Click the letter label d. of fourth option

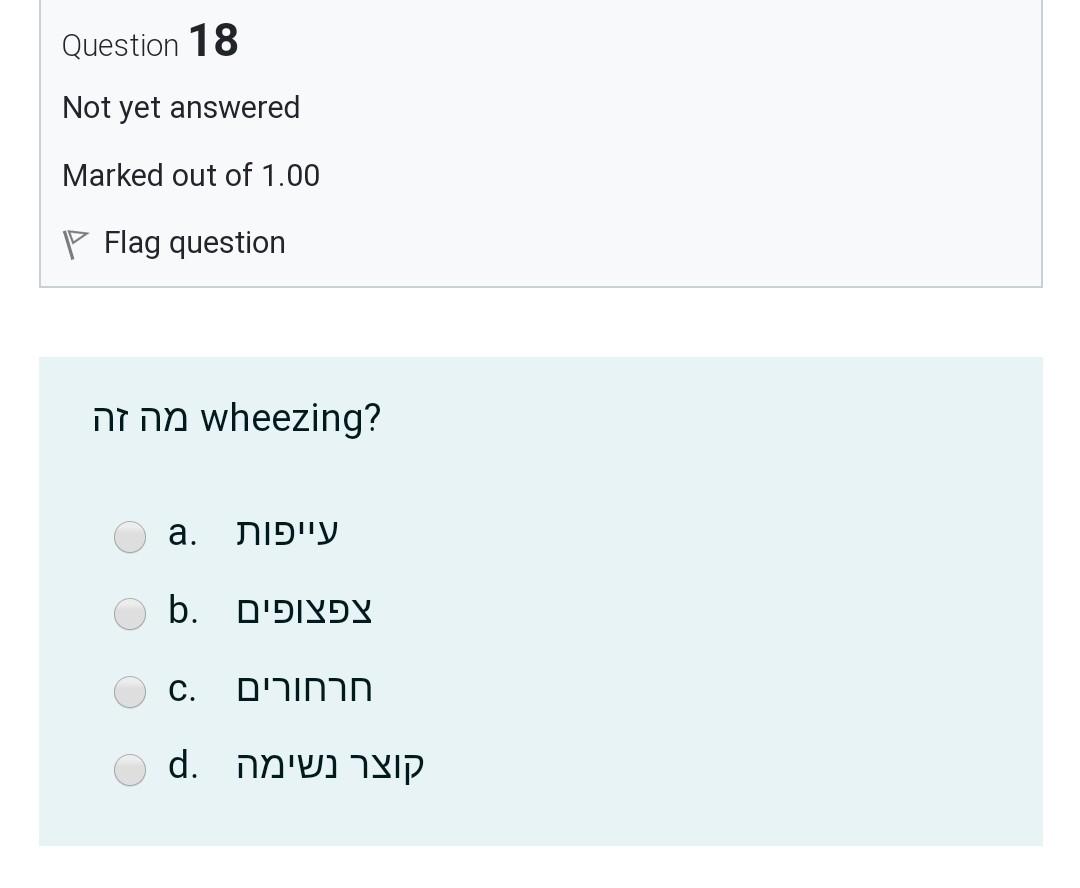click(x=183, y=766)
